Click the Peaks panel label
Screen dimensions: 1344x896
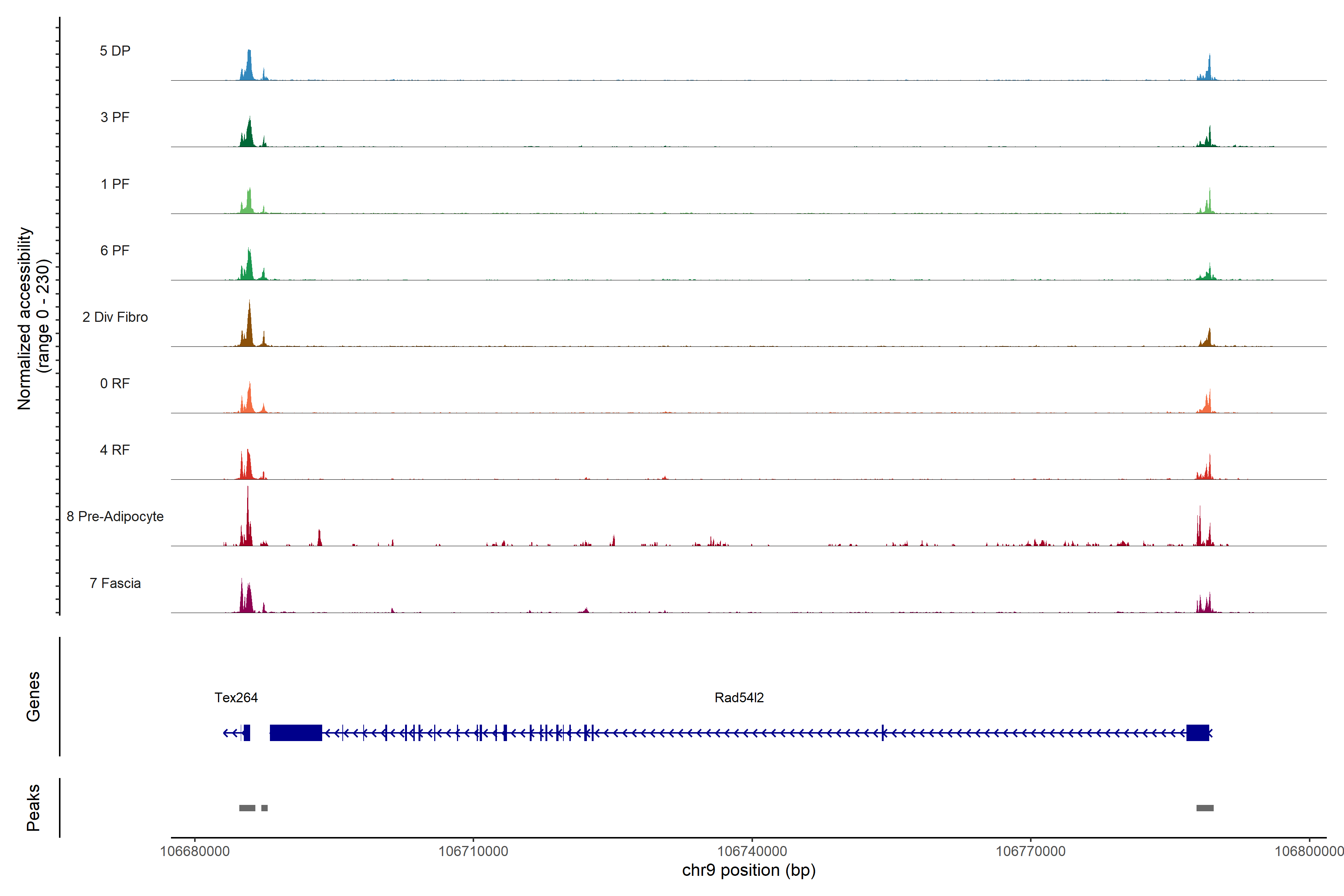pos(33,808)
